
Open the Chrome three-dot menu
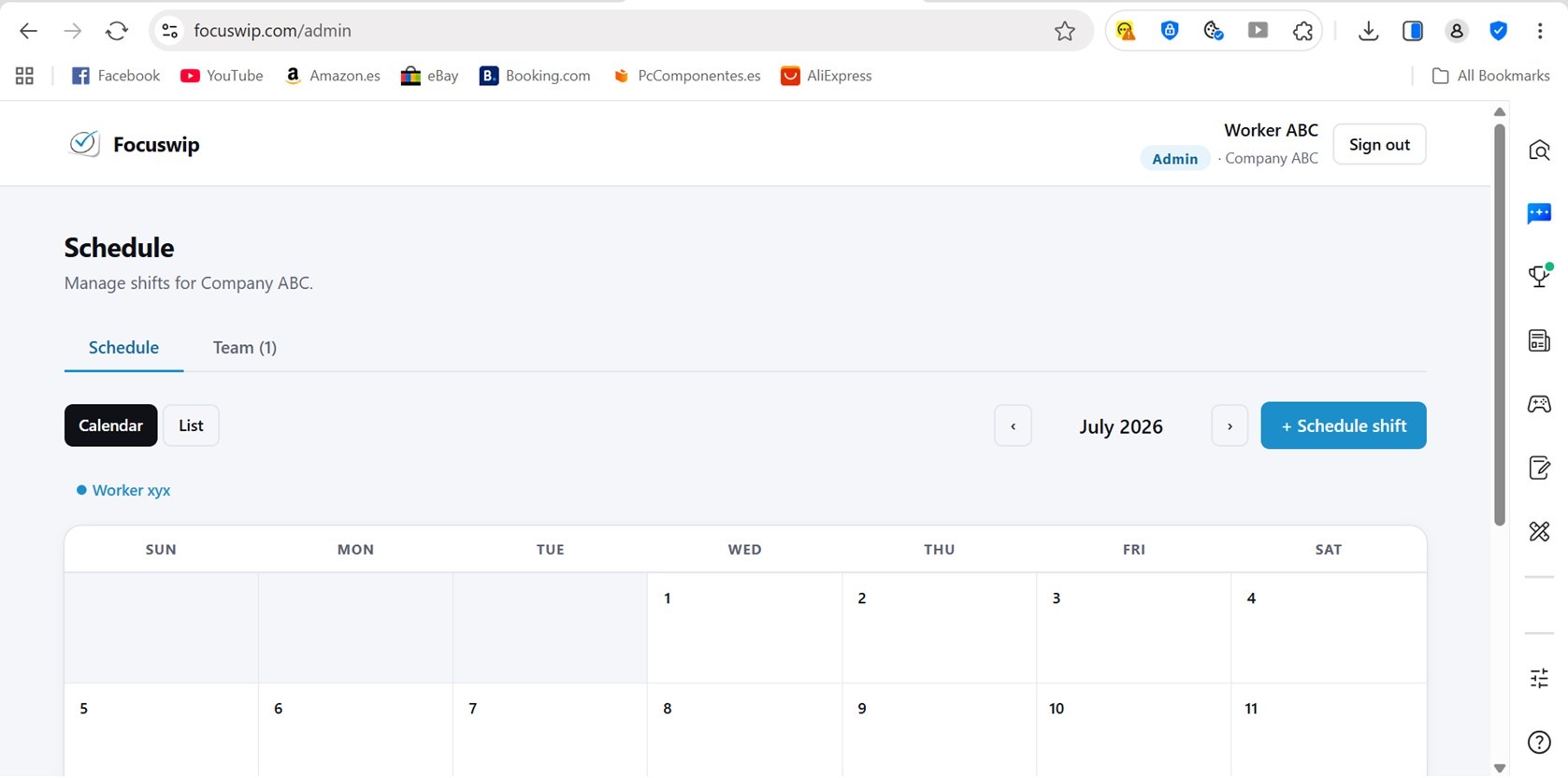click(x=1540, y=31)
